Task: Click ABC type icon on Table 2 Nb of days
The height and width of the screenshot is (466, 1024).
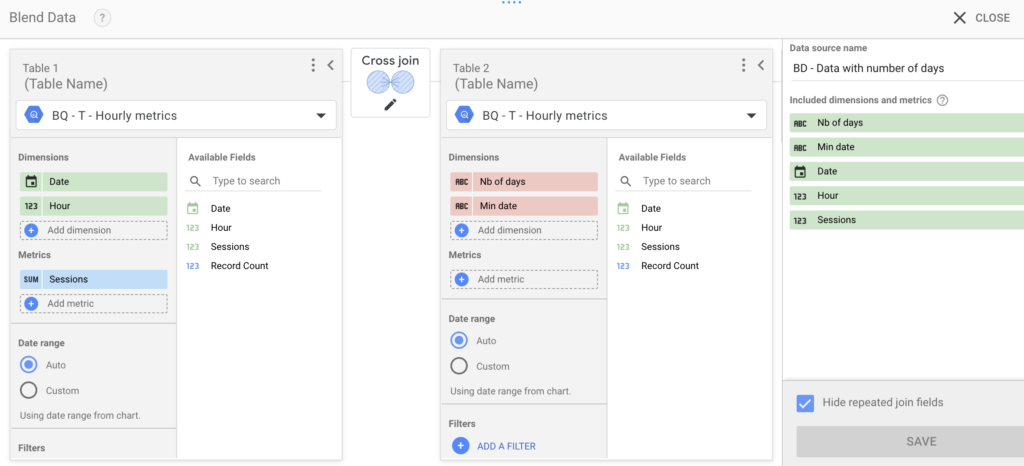Action: point(462,181)
